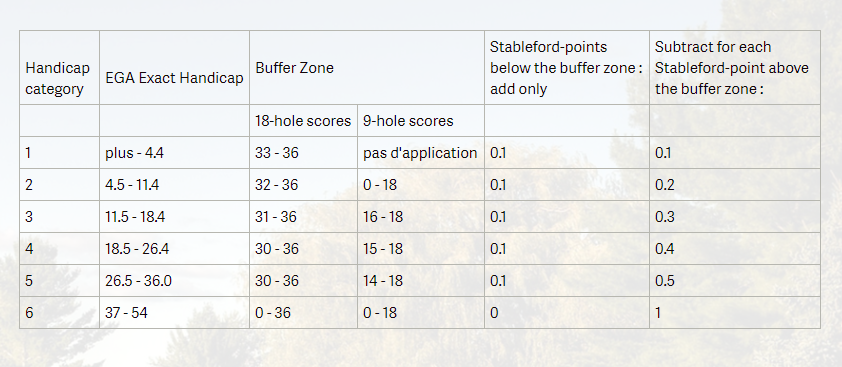The image size is (842, 367).
Task: Click the '33 - 36' buffer zone cell
Action: 303,153
